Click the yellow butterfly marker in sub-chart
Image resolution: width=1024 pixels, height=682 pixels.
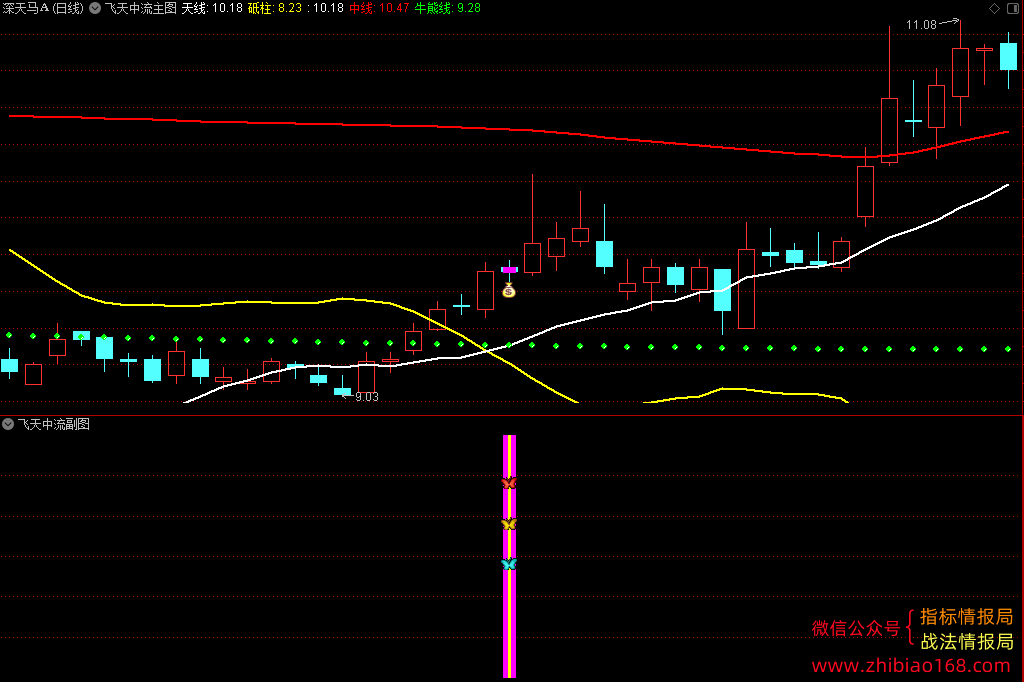pos(509,524)
